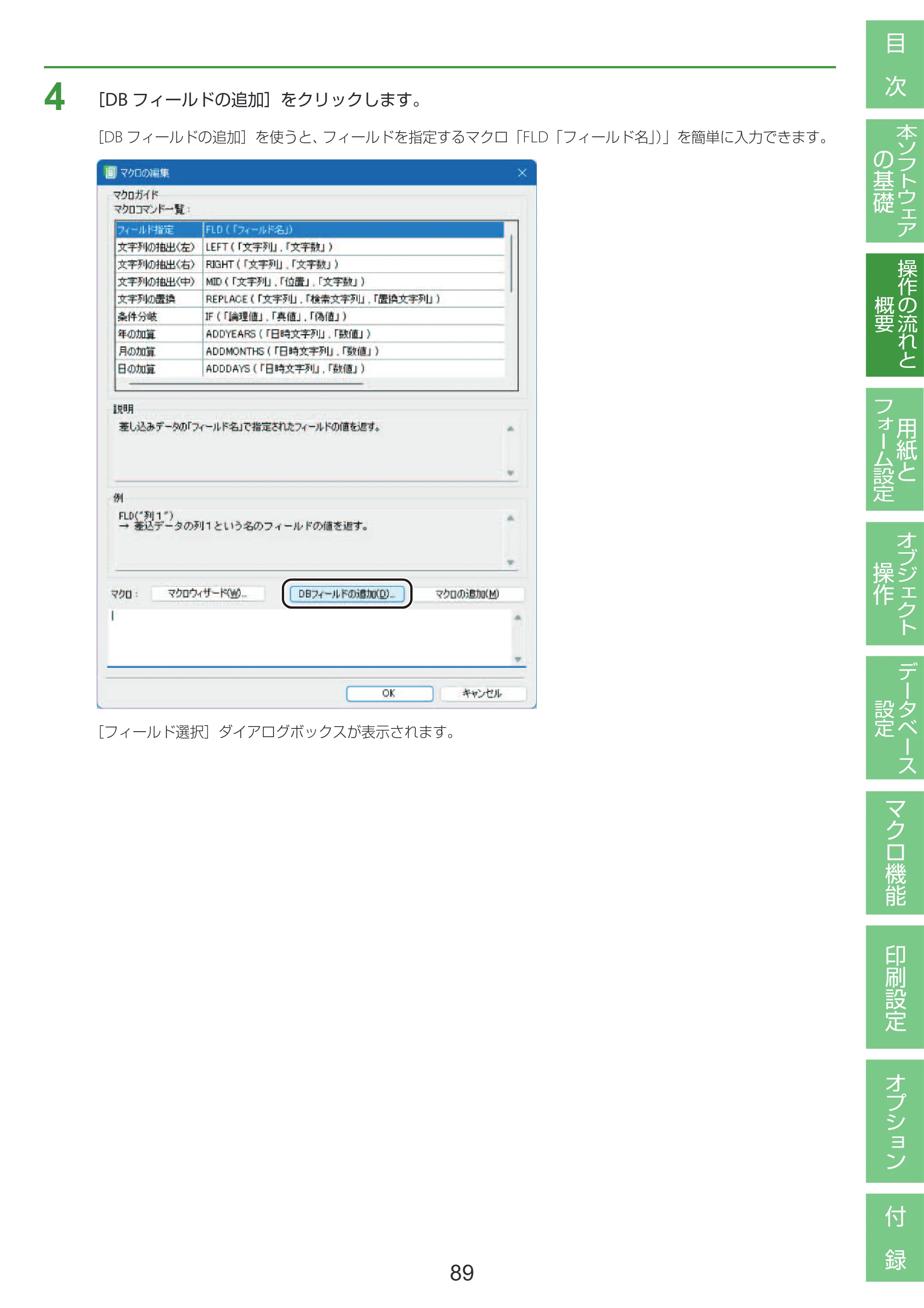Open the 操作の流れと概要 side tab
The width and height of the screenshot is (924, 1308).
pyautogui.click(x=894, y=315)
